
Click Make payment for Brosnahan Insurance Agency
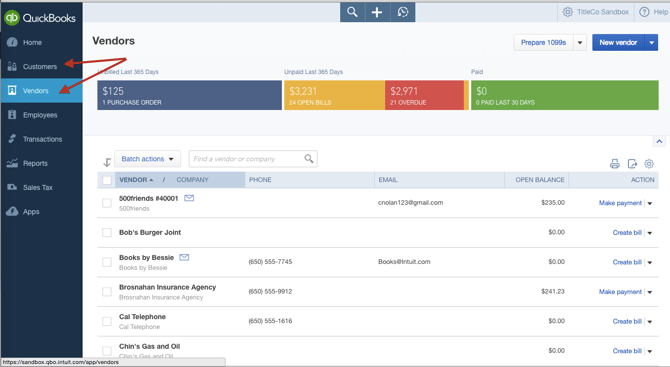[x=620, y=291]
